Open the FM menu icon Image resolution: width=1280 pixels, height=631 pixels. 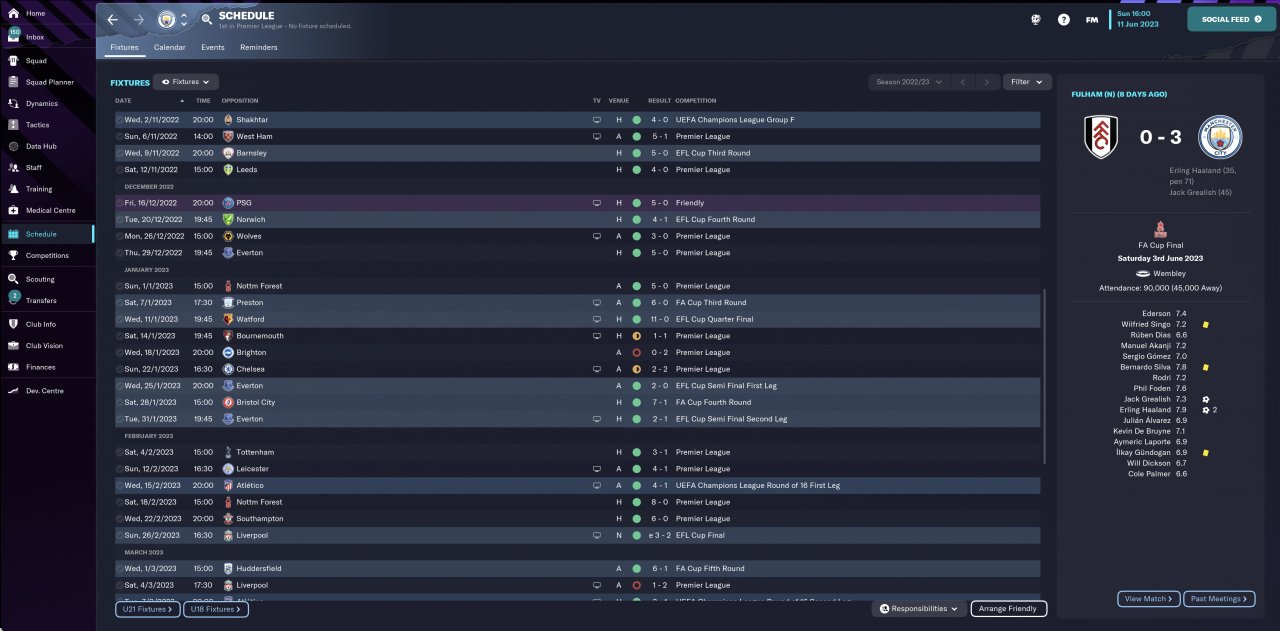(x=1092, y=19)
